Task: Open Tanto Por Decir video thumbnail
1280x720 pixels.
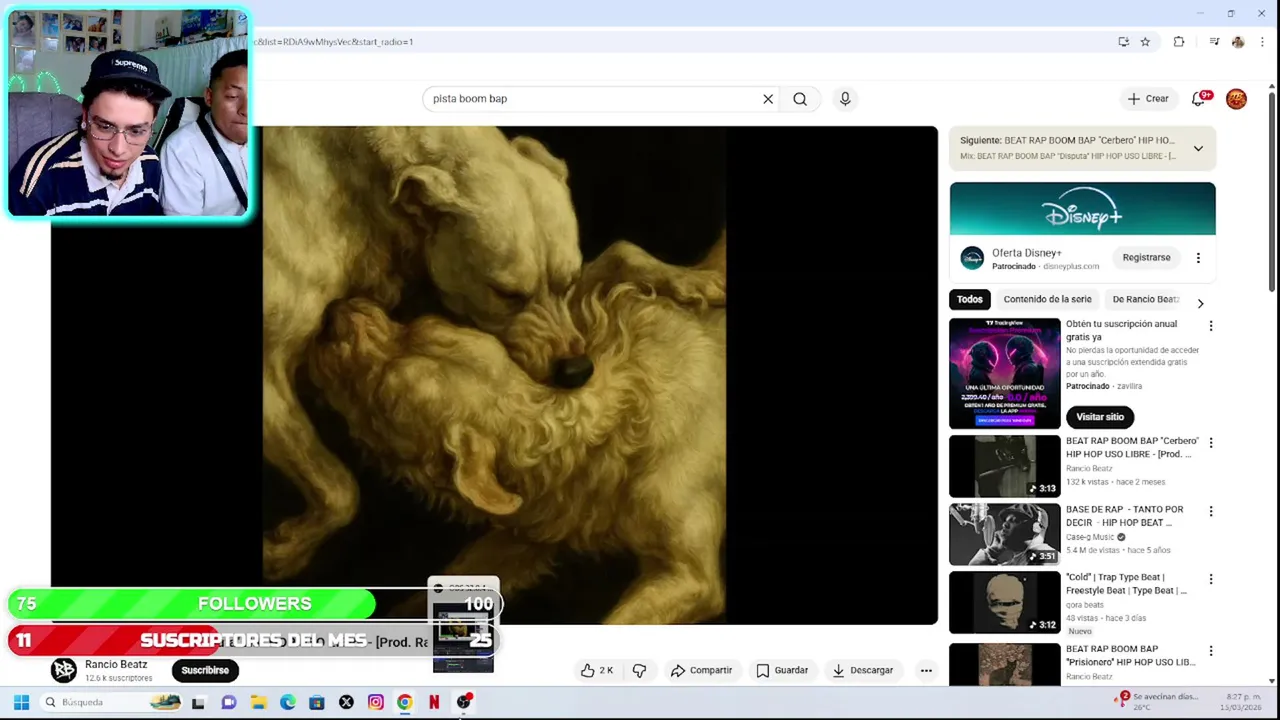Action: click(x=1004, y=534)
